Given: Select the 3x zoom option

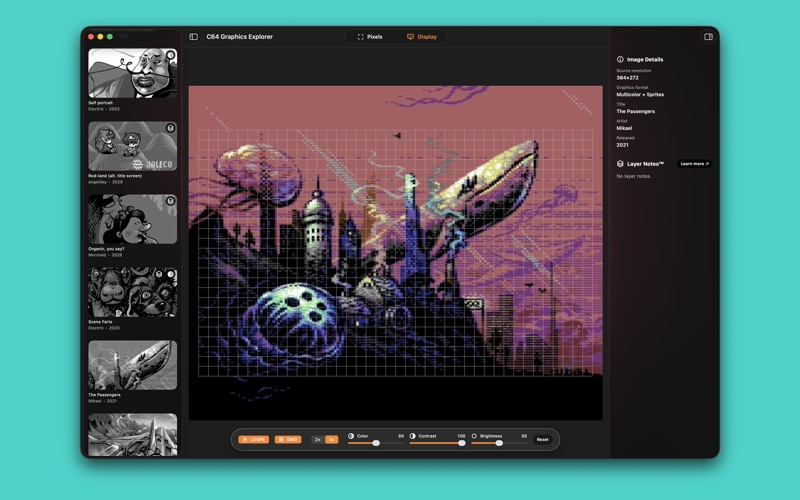Looking at the screenshot, I should [331, 439].
